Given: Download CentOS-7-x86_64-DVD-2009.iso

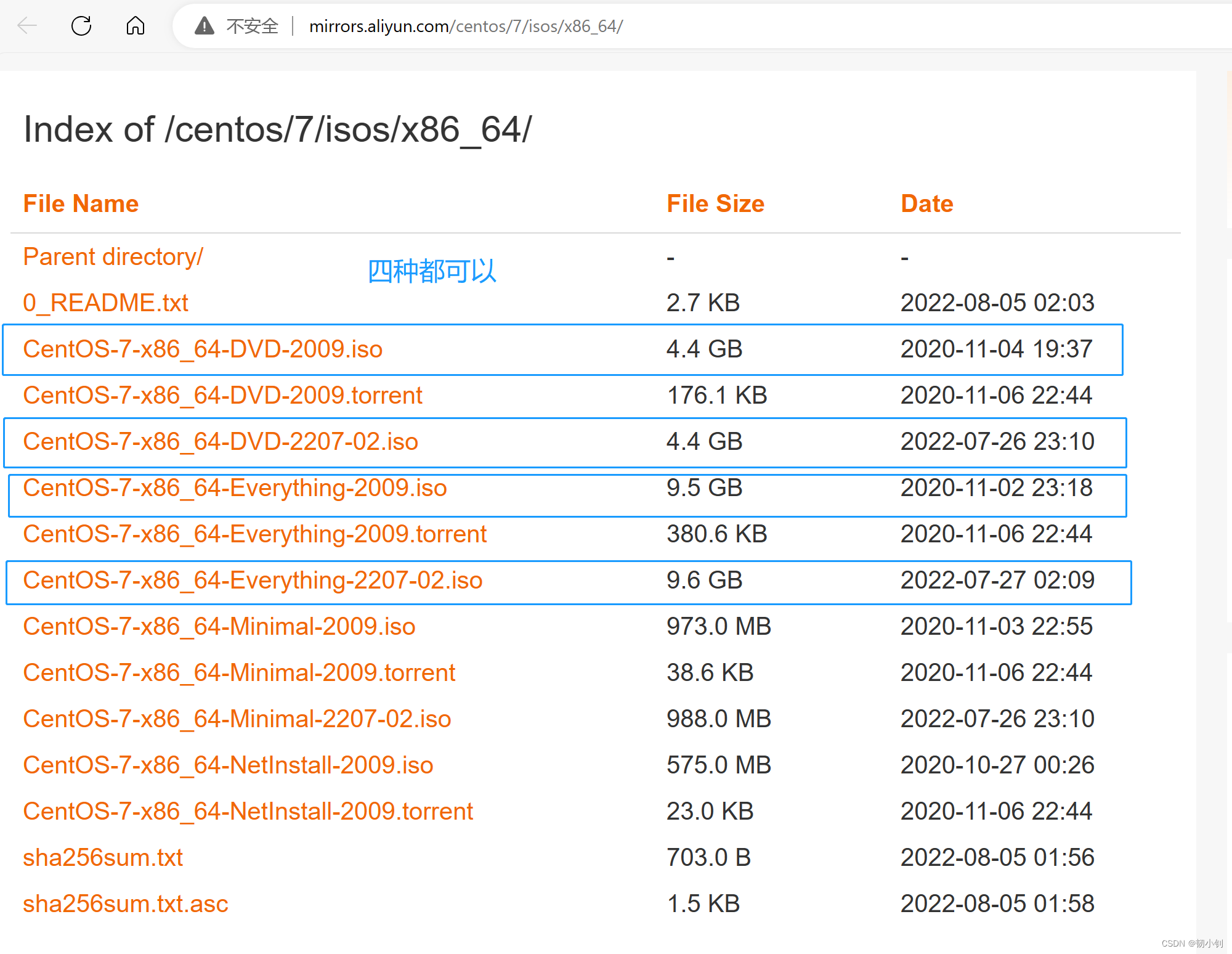Looking at the screenshot, I should 203,349.
